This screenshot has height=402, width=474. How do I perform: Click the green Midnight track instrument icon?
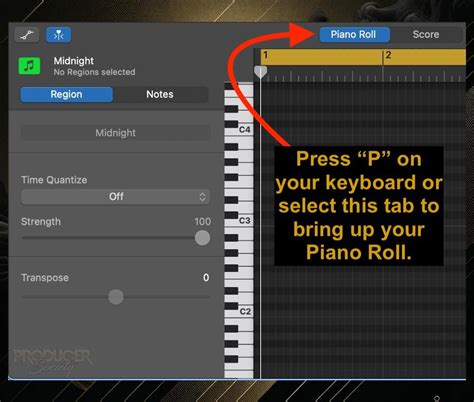click(x=29, y=66)
